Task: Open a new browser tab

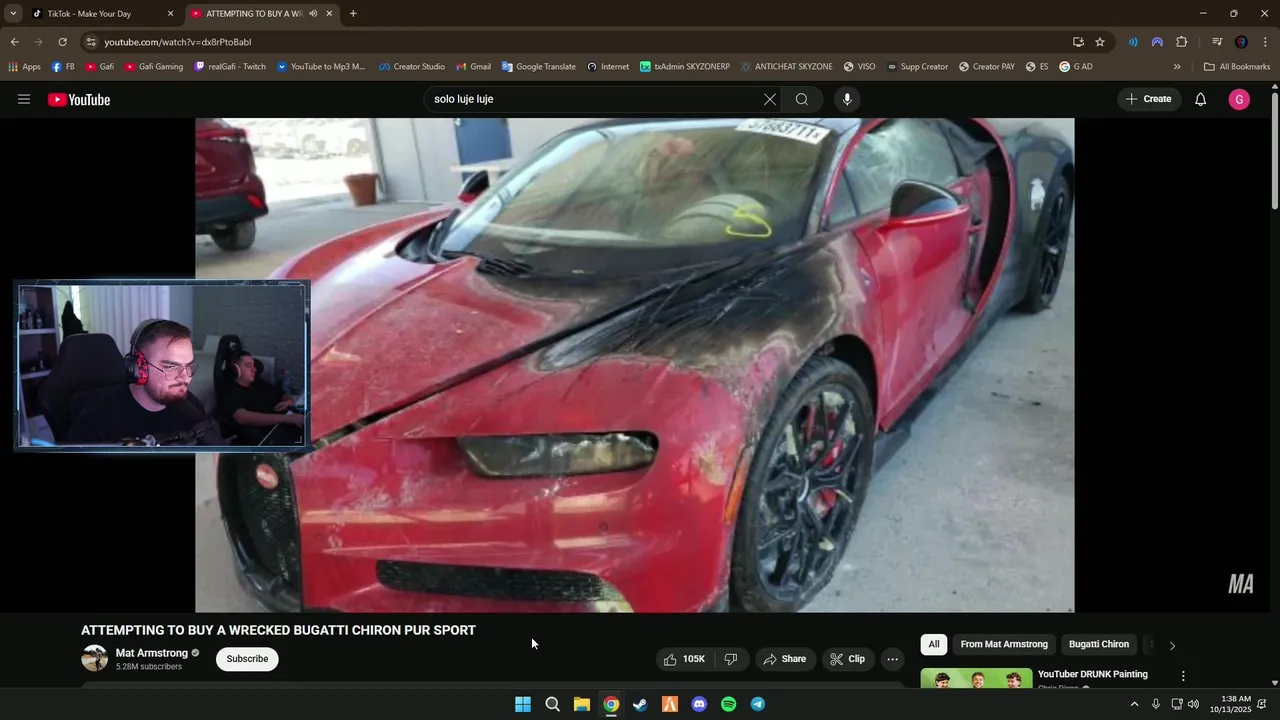Action: click(x=353, y=14)
